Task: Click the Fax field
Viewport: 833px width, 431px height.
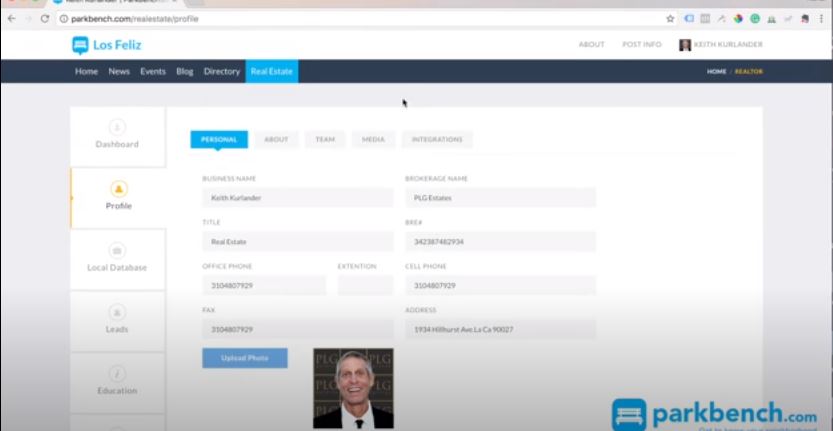Action: click(298, 329)
